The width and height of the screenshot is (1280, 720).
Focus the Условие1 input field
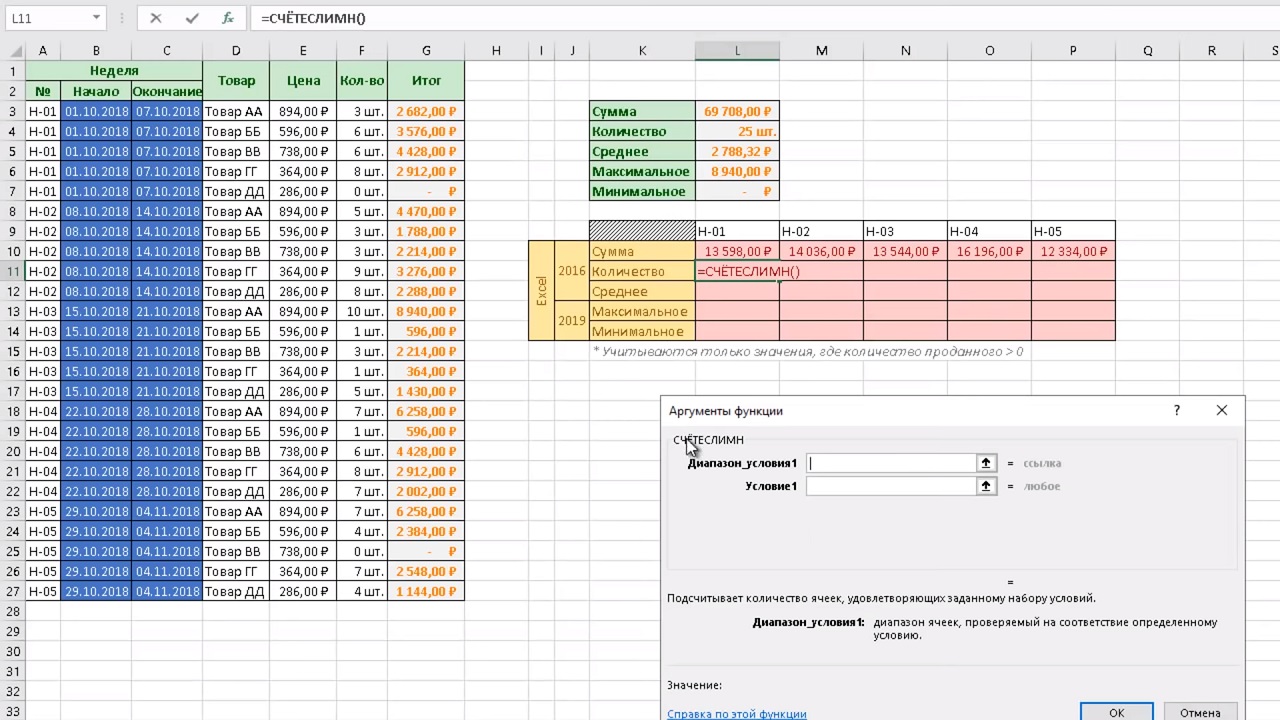click(890, 486)
